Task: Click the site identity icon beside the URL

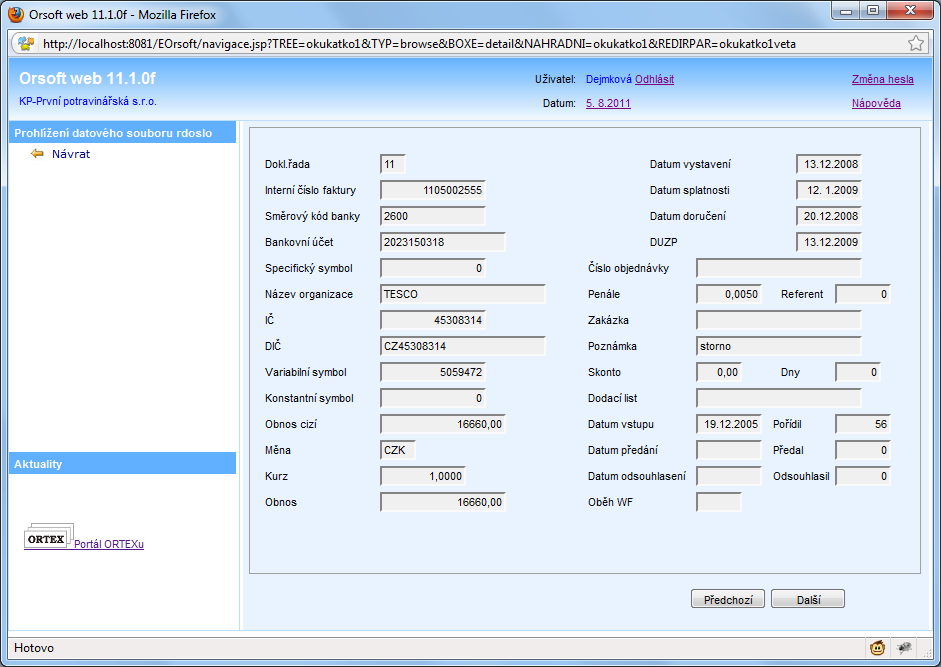Action: (x=26, y=44)
